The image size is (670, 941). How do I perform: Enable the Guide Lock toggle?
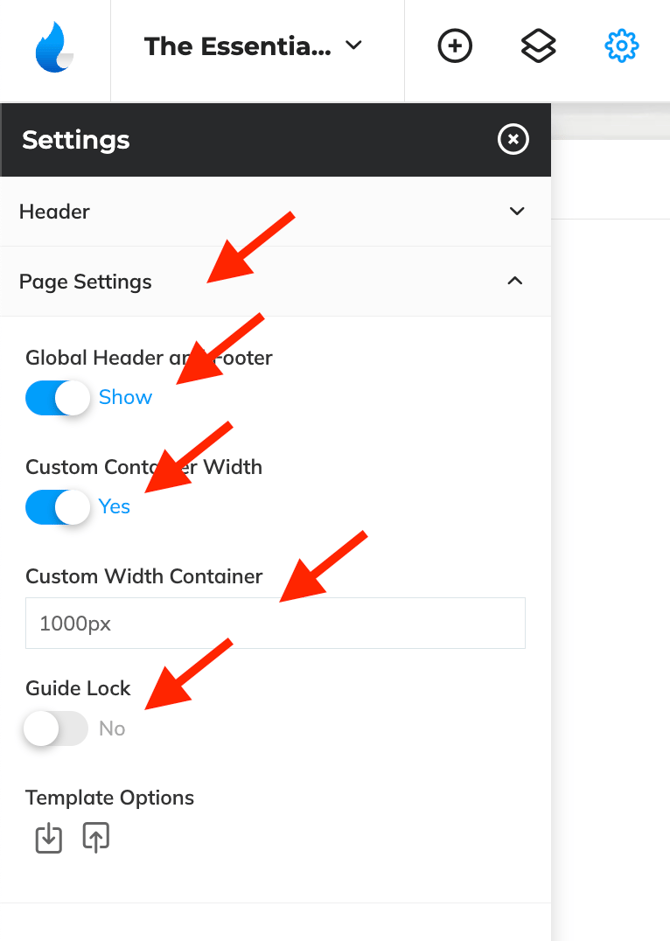pos(57,729)
